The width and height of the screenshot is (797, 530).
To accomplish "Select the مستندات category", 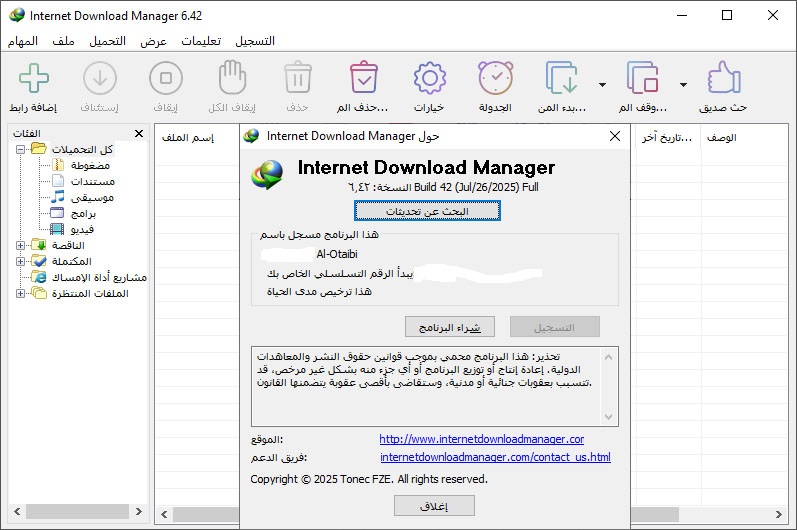I will click(93, 181).
